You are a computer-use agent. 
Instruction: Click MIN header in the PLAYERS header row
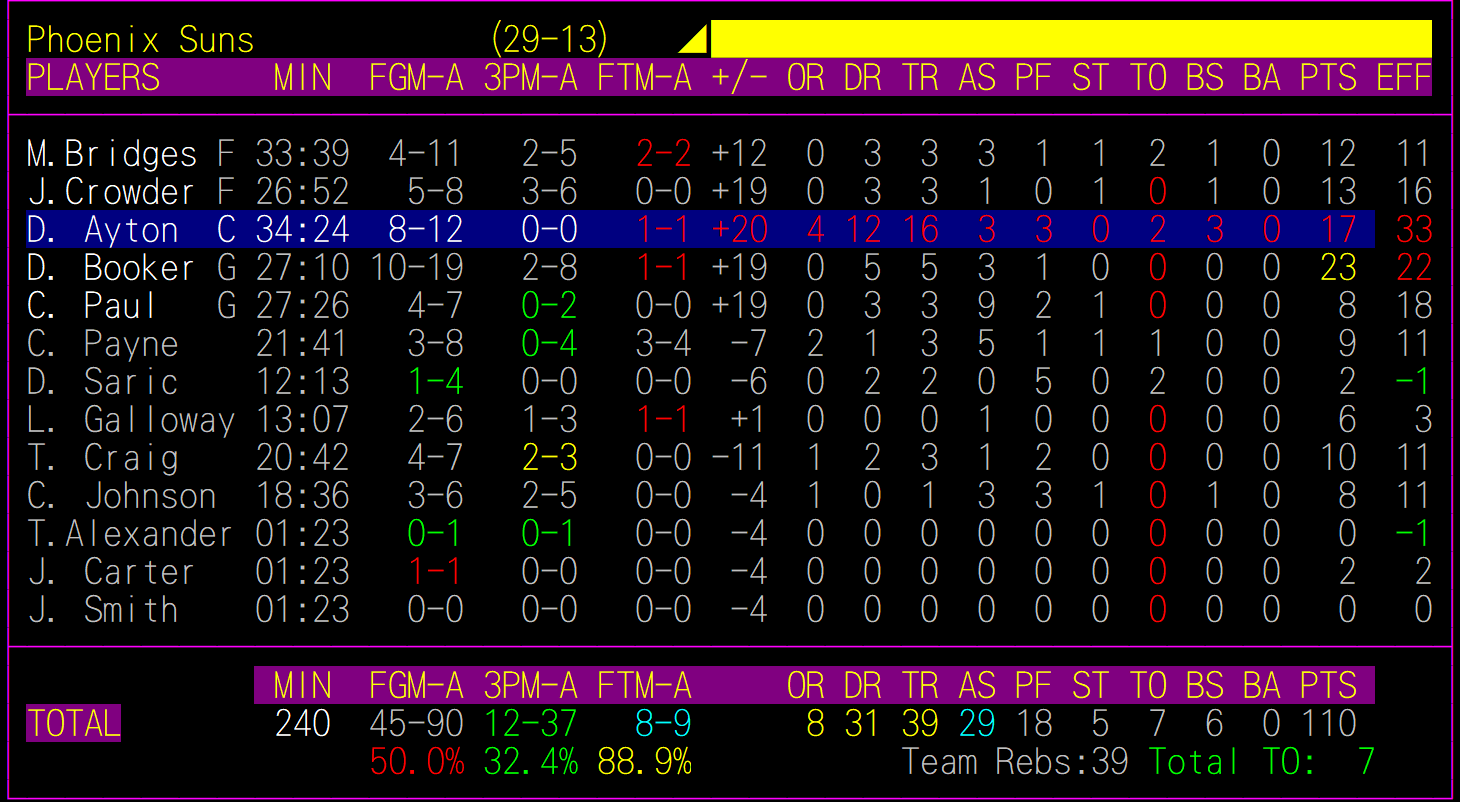click(303, 78)
